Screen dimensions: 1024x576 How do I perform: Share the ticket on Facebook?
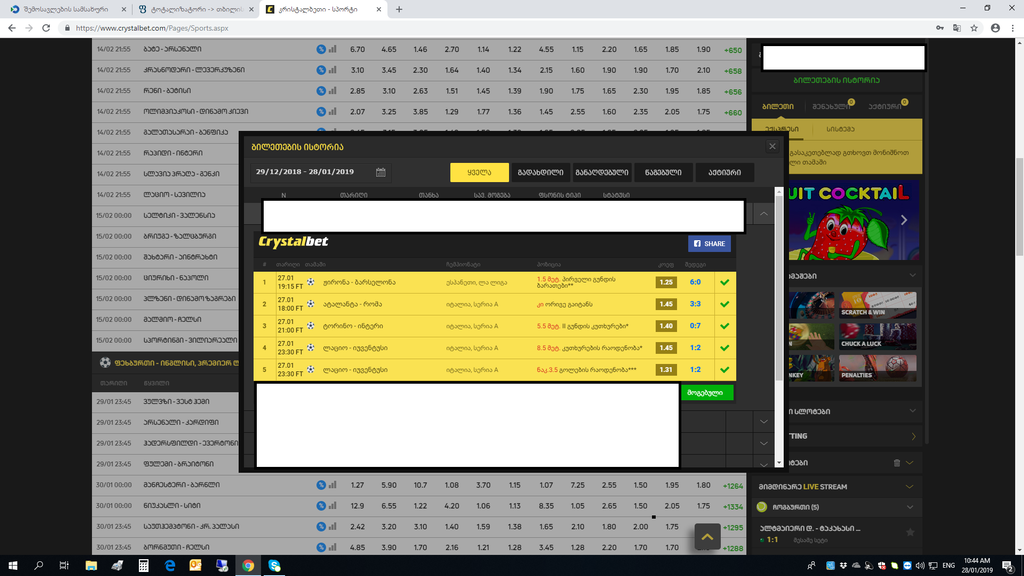pyautogui.click(x=709, y=244)
